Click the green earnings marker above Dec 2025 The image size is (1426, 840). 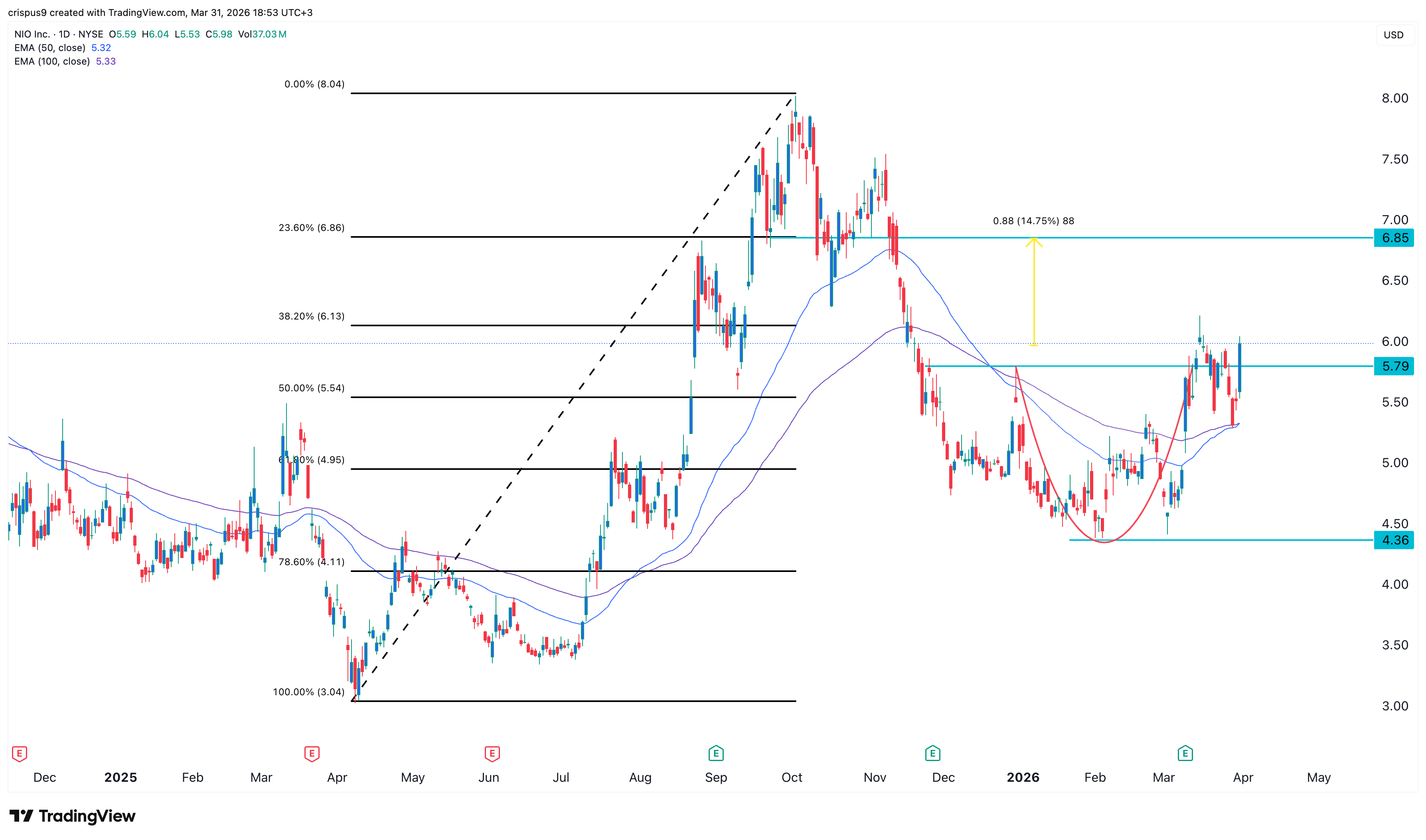point(932,753)
